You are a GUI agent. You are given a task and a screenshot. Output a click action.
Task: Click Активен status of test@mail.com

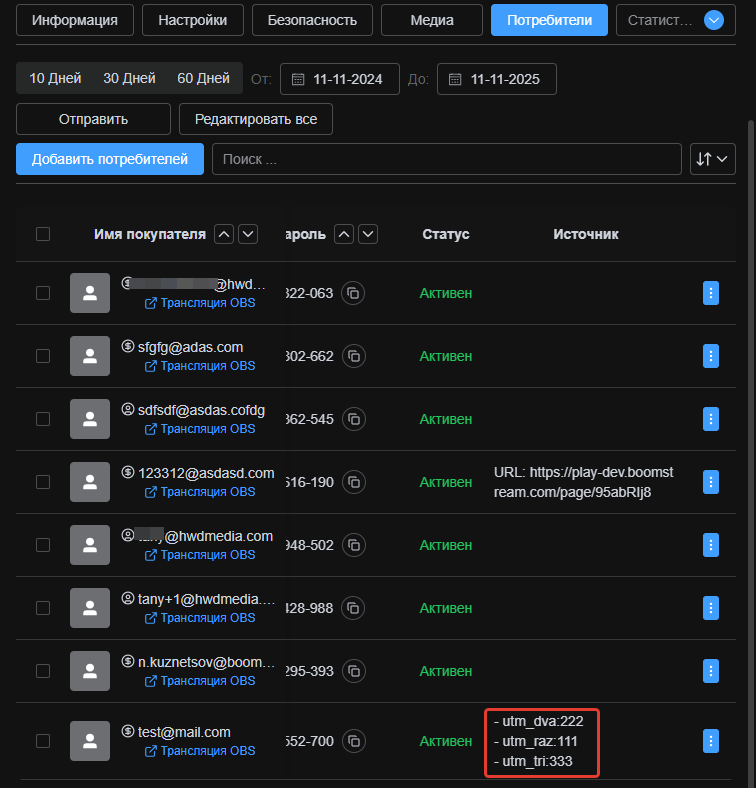tap(446, 741)
